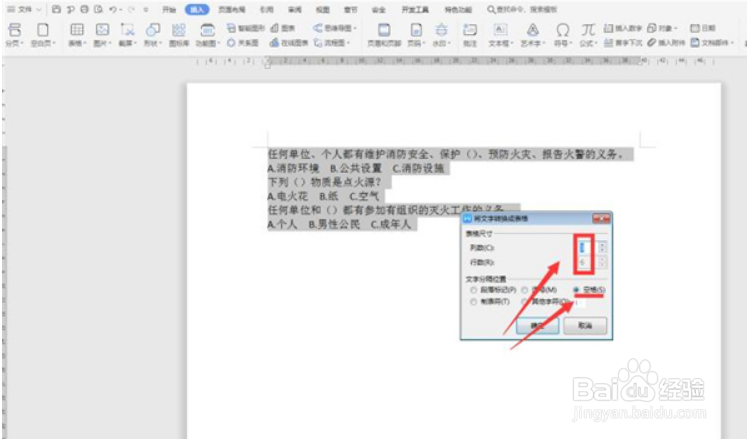Image resolution: width=747 pixels, height=439 pixels.
Task: Click the Print icon in quick access toolbar
Action: (84, 9)
